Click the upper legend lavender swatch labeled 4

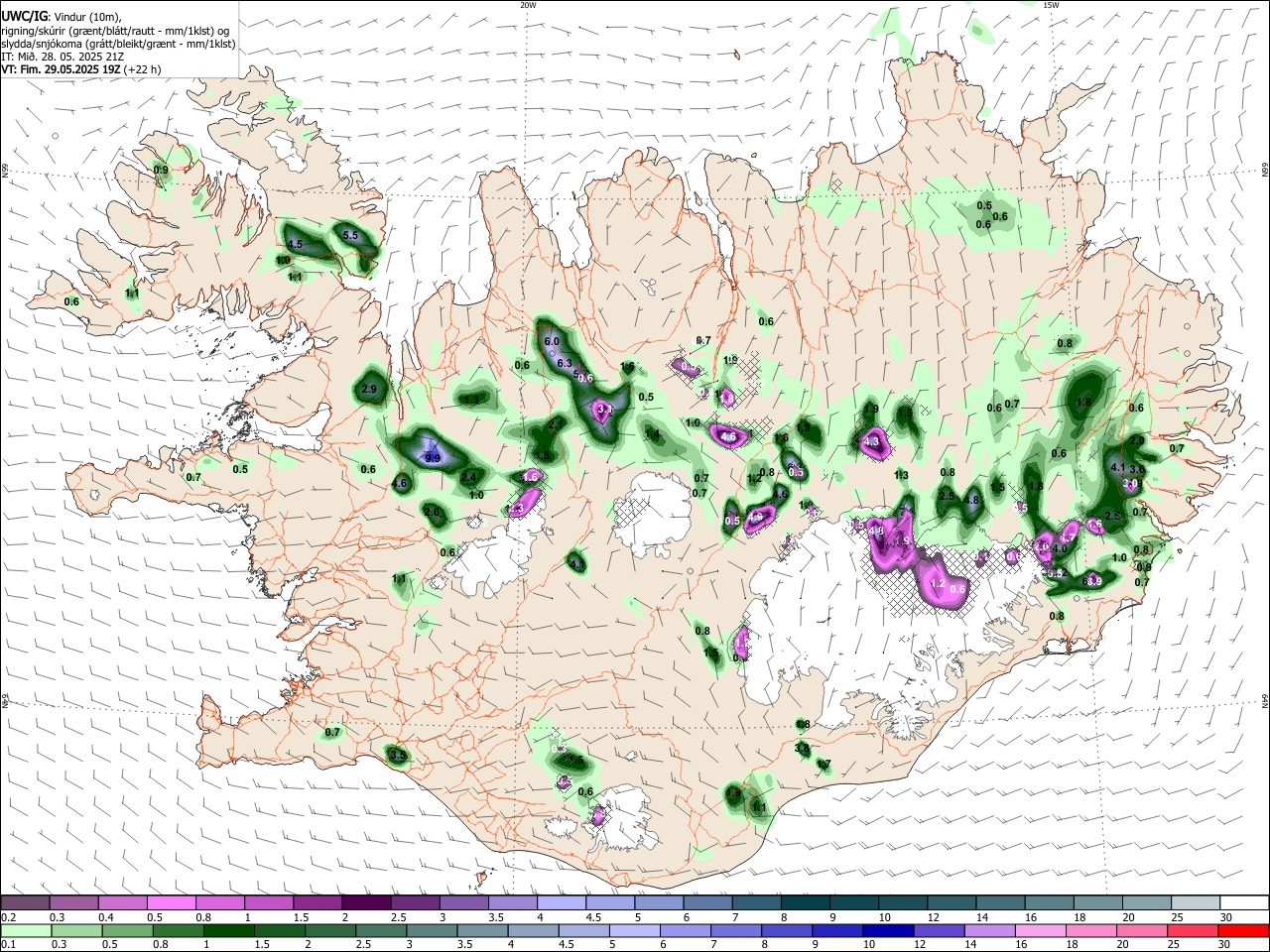point(561,902)
